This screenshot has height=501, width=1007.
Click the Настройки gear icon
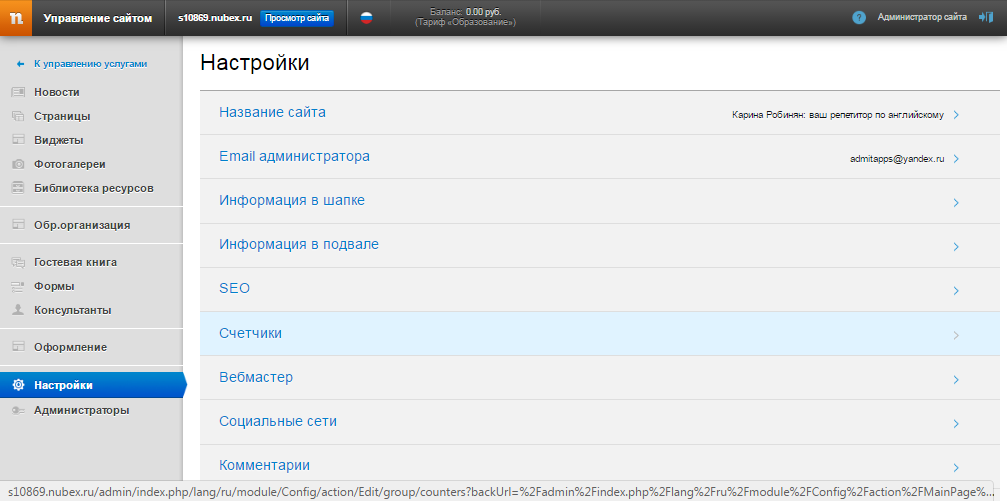[x=18, y=385]
